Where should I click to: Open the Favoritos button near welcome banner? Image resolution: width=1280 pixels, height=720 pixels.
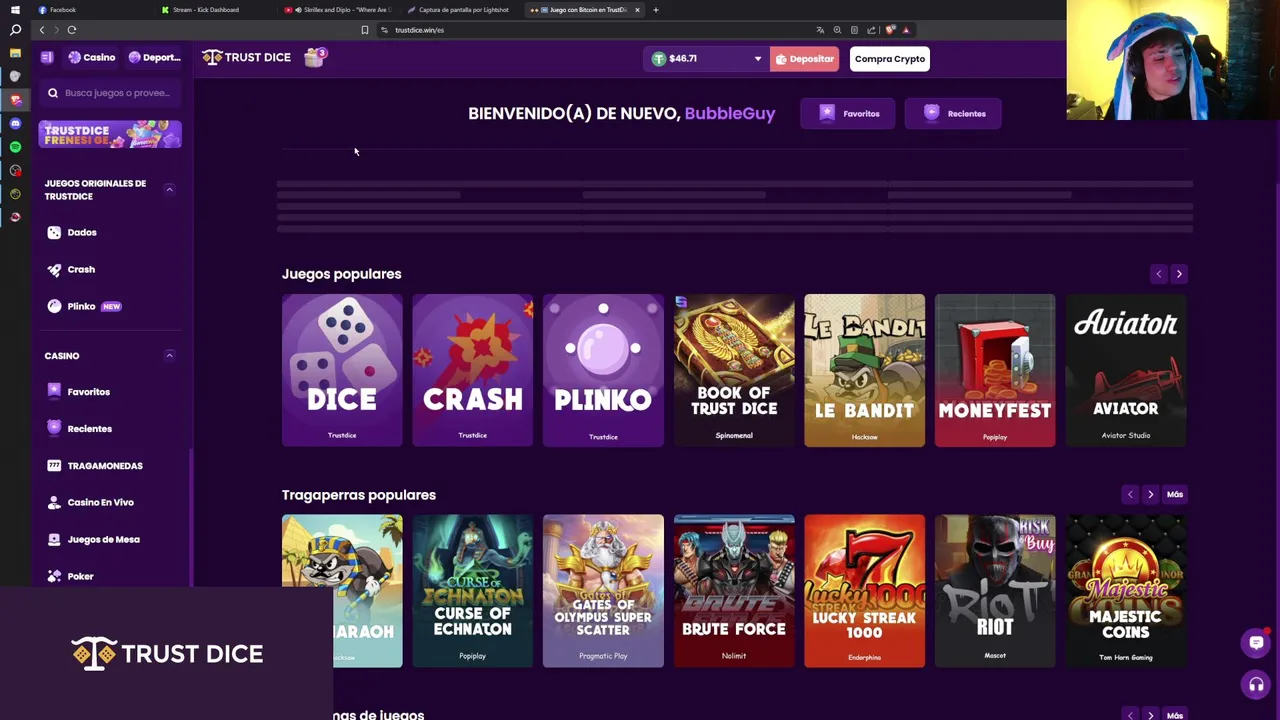pos(848,114)
